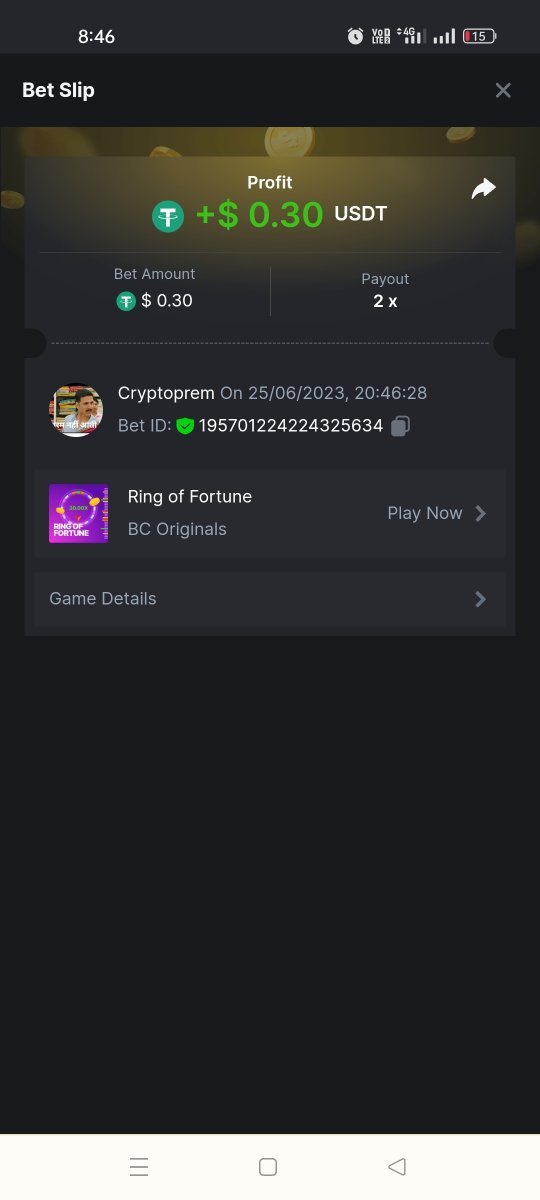Image resolution: width=540 pixels, height=1200 pixels.
Task: Close the Bet Slip with X
Action: [x=503, y=90]
